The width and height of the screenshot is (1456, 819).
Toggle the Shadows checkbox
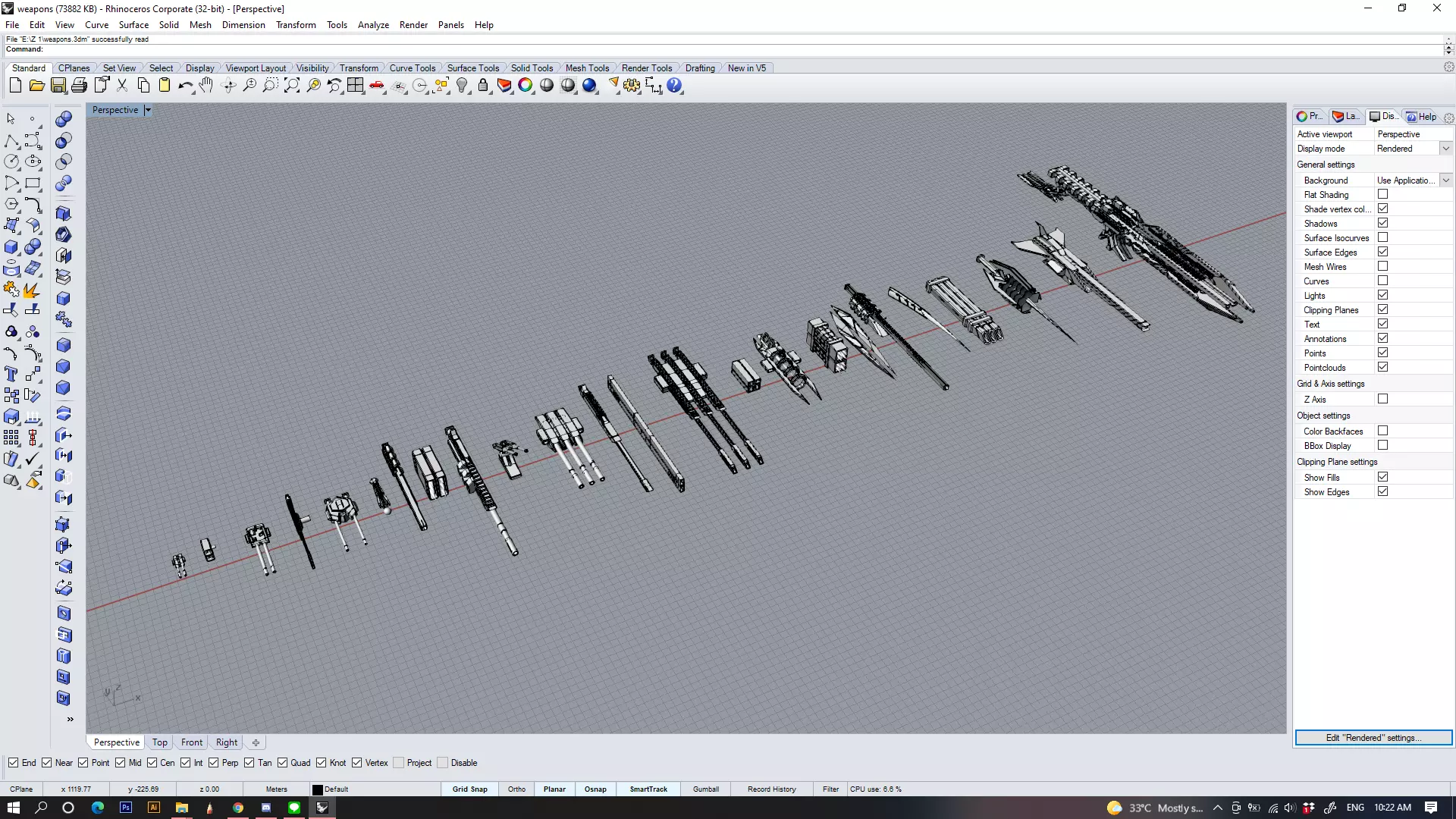tap(1382, 223)
